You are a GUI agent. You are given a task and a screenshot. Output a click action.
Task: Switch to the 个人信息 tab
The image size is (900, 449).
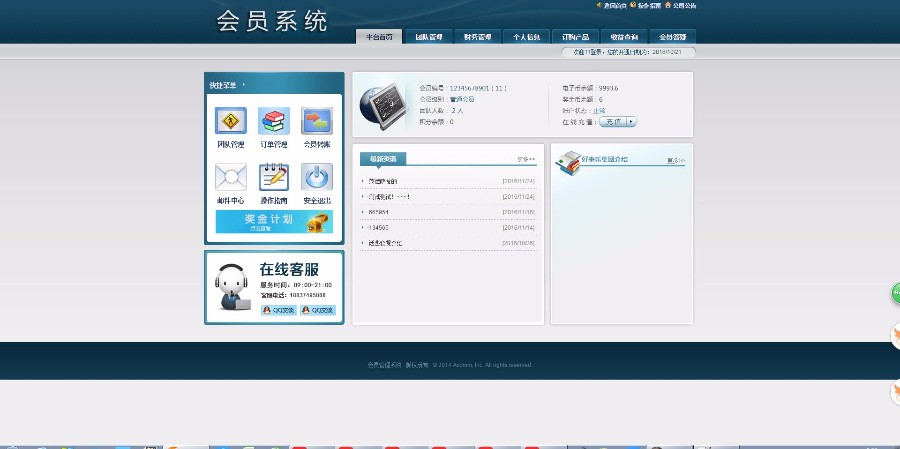[526, 37]
